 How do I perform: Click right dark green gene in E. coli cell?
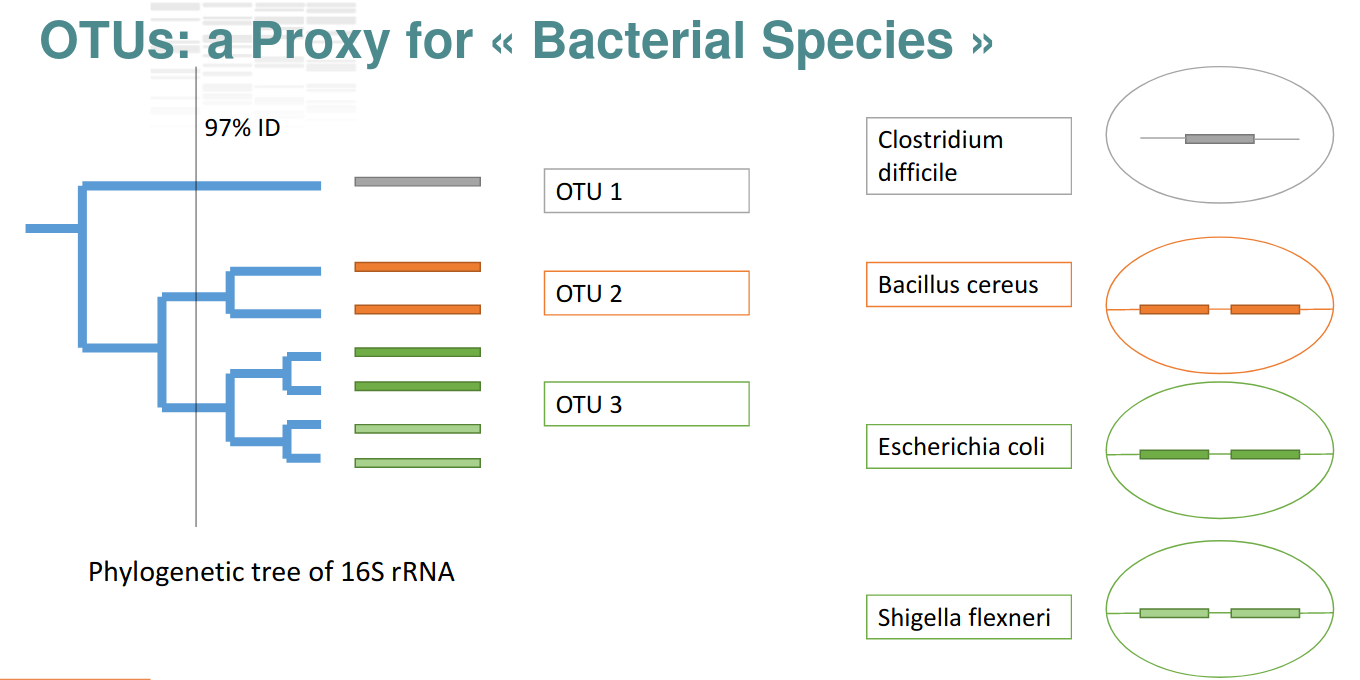[x=1265, y=455]
